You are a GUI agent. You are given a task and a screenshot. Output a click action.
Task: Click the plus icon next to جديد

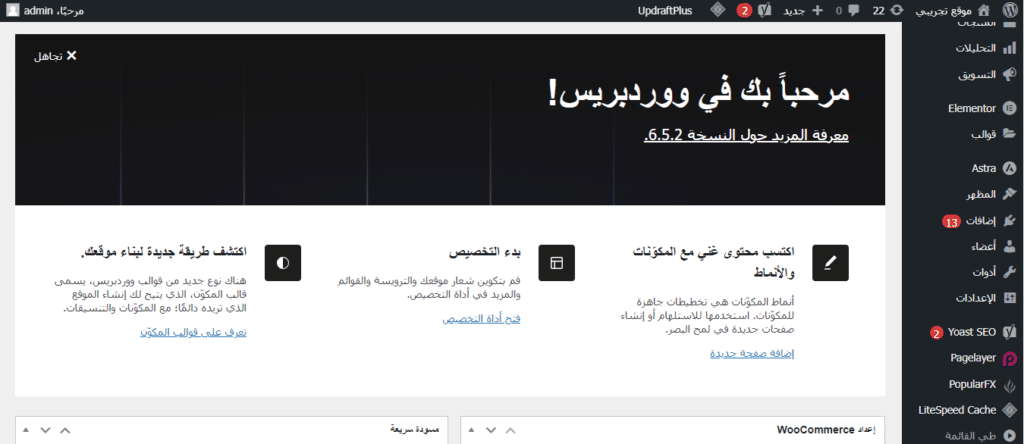[x=817, y=11]
